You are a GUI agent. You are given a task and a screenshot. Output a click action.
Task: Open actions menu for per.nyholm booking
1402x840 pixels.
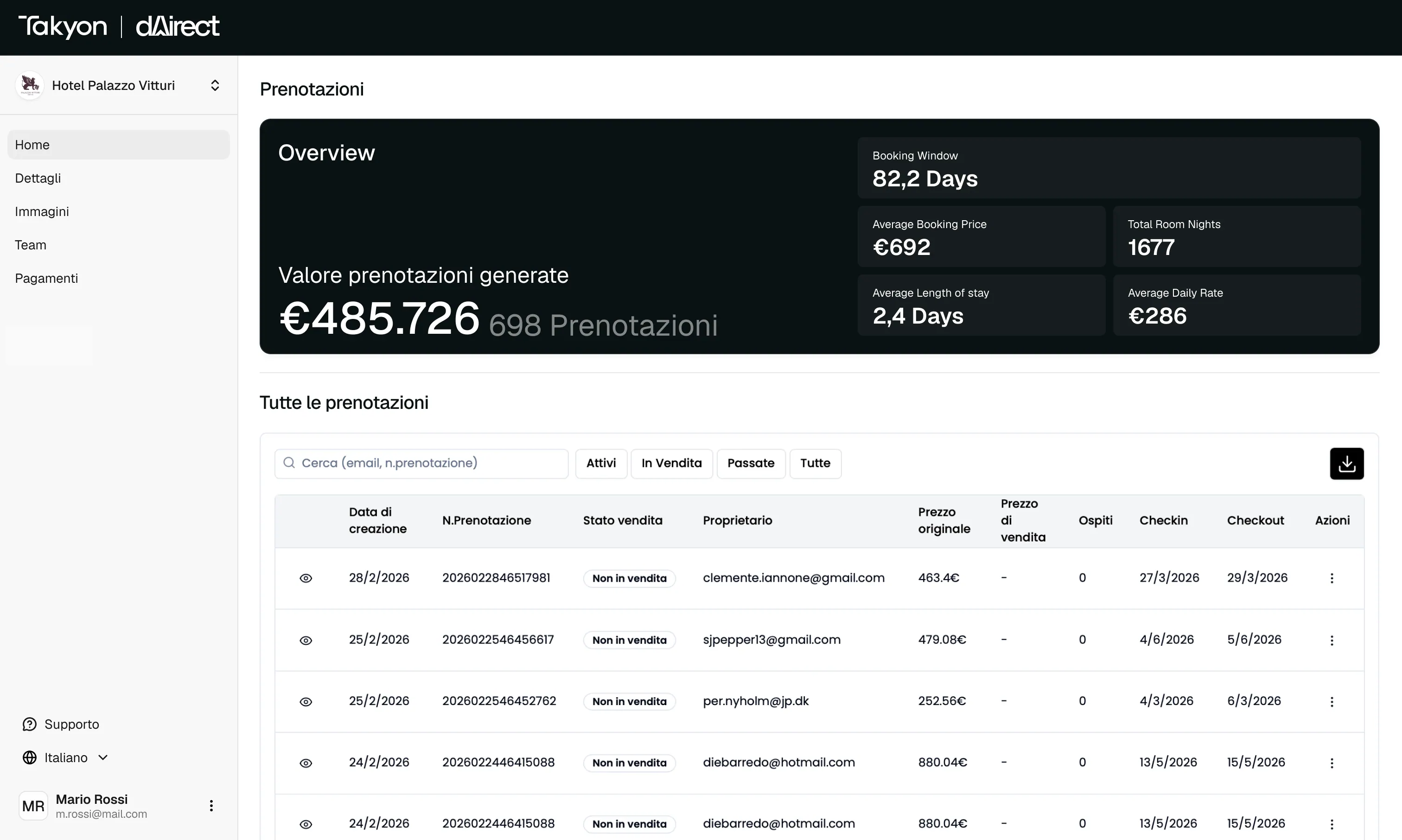pyautogui.click(x=1331, y=701)
